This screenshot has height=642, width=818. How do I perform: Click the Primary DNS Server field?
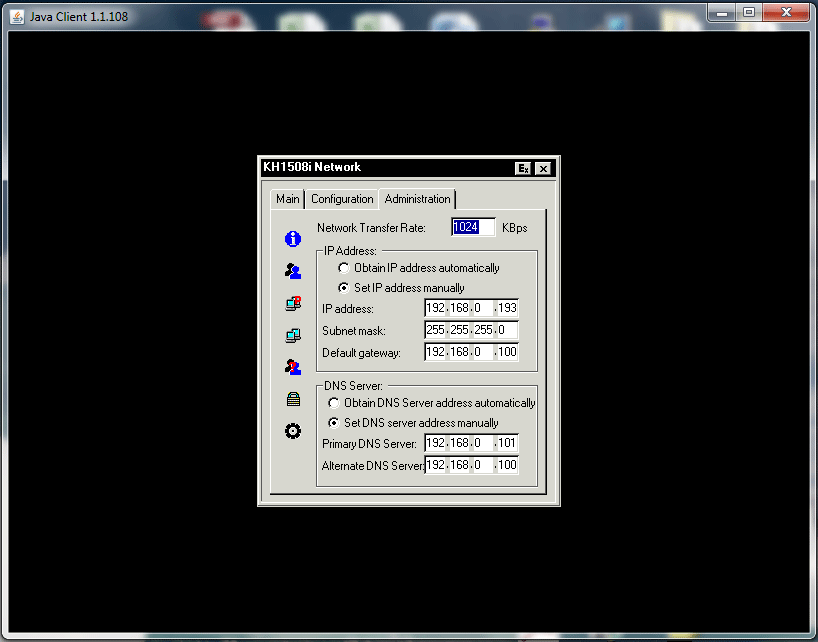[471, 444]
